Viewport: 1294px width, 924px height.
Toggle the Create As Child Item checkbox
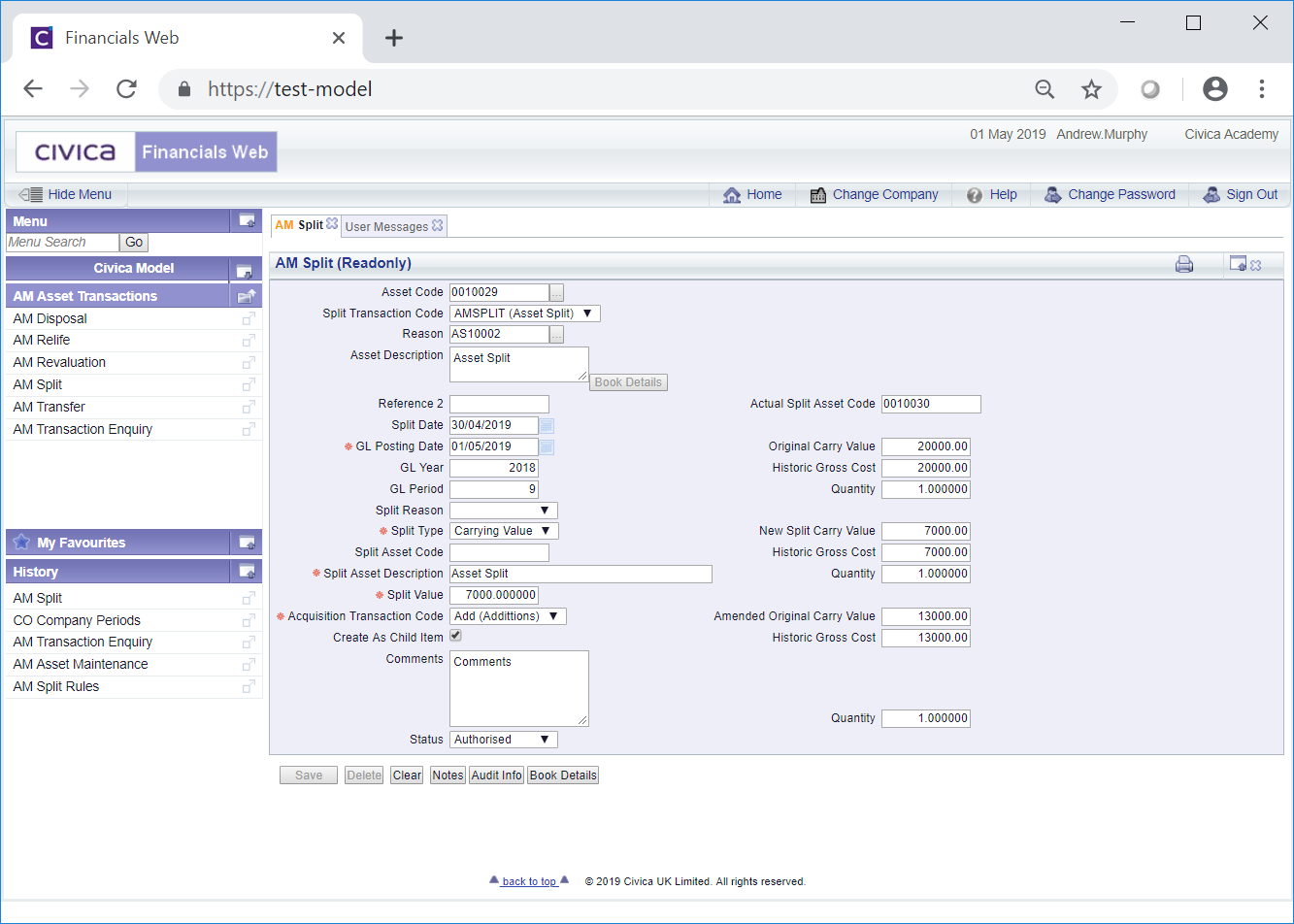pyautogui.click(x=455, y=637)
